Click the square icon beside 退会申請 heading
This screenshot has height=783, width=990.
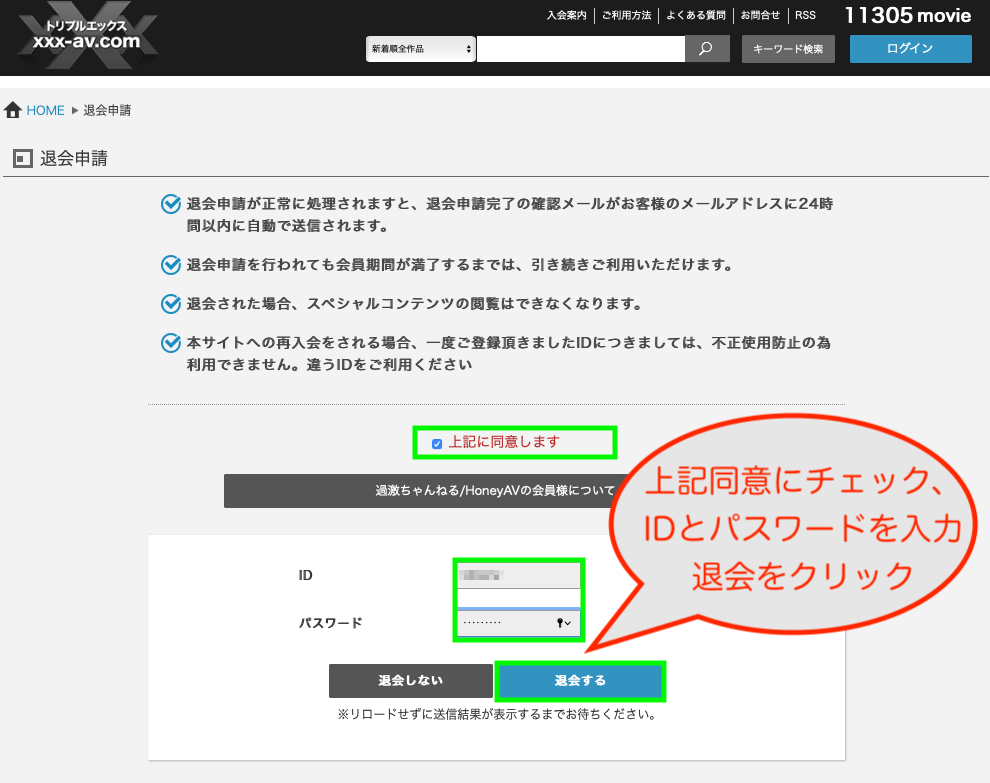pyautogui.click(x=22, y=158)
